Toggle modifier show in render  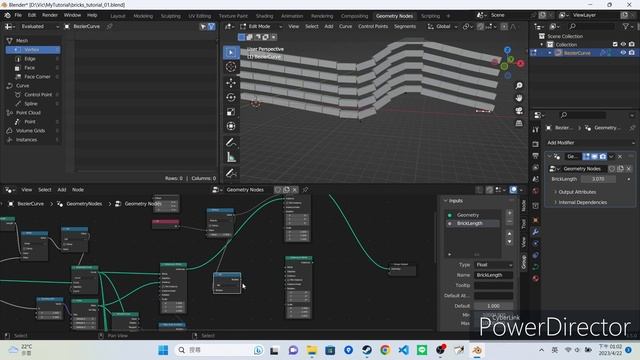(602, 156)
